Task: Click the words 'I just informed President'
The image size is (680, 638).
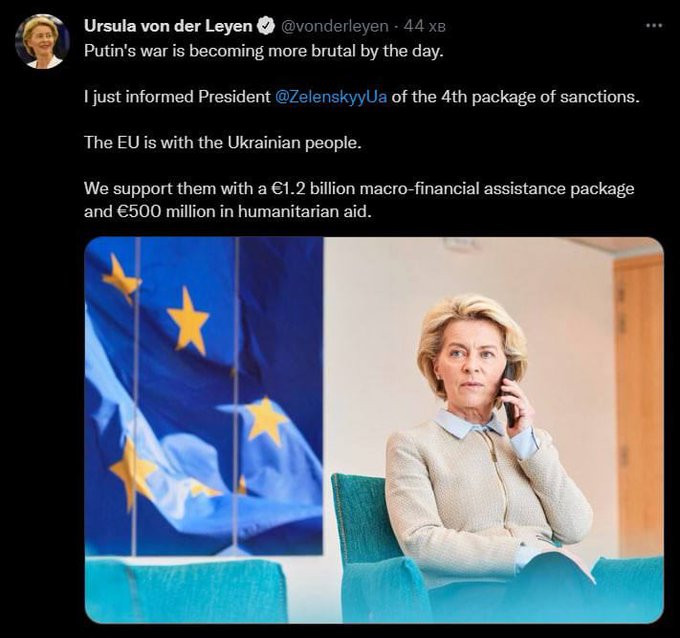Action: tap(177, 96)
